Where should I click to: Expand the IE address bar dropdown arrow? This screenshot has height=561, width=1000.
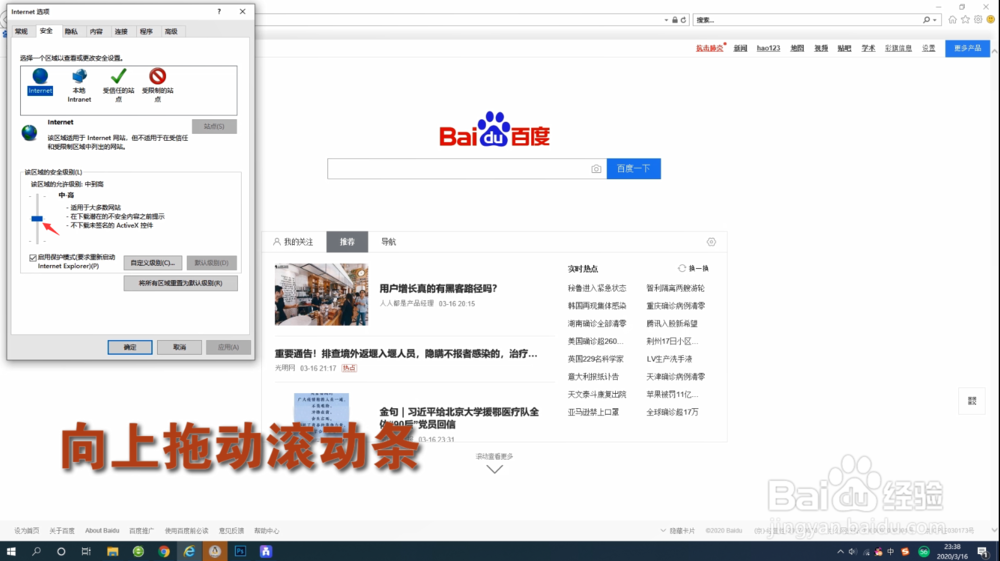click(666, 20)
